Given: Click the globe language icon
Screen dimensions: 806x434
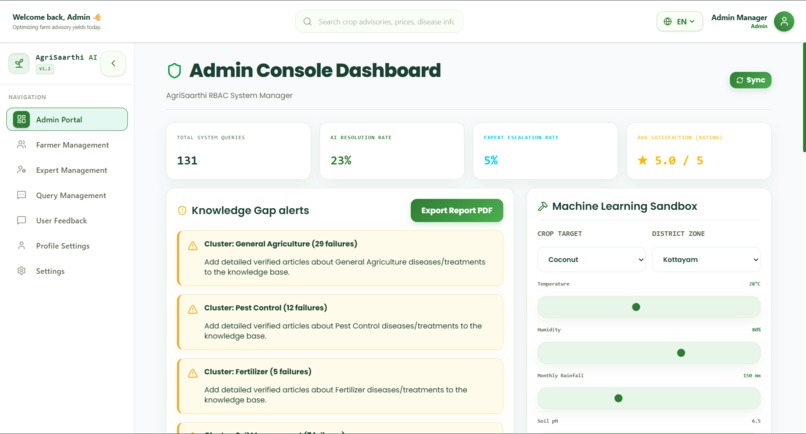Looking at the screenshot, I should coord(667,22).
